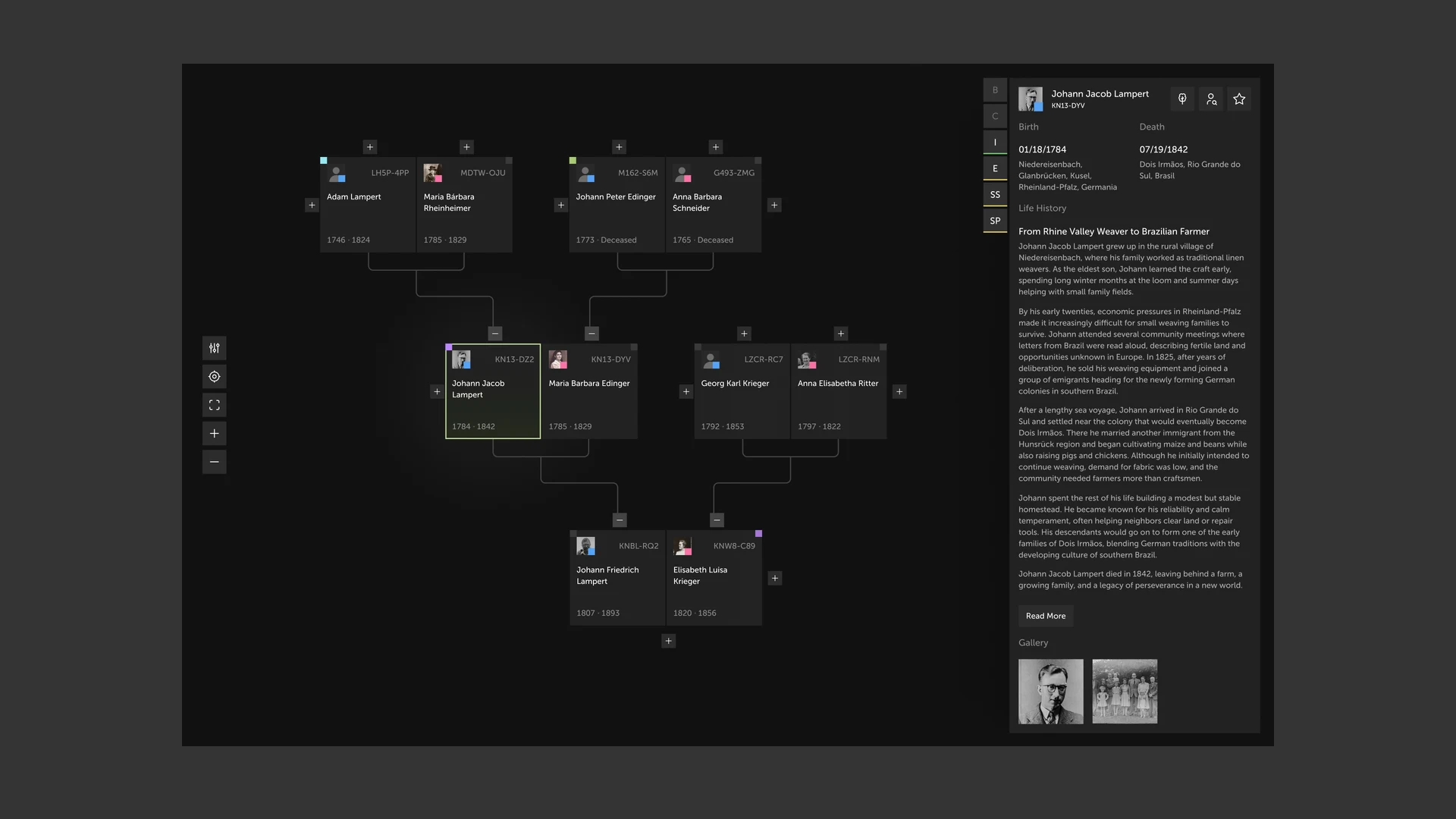
Task: Open the B side tab
Action: tap(995, 90)
